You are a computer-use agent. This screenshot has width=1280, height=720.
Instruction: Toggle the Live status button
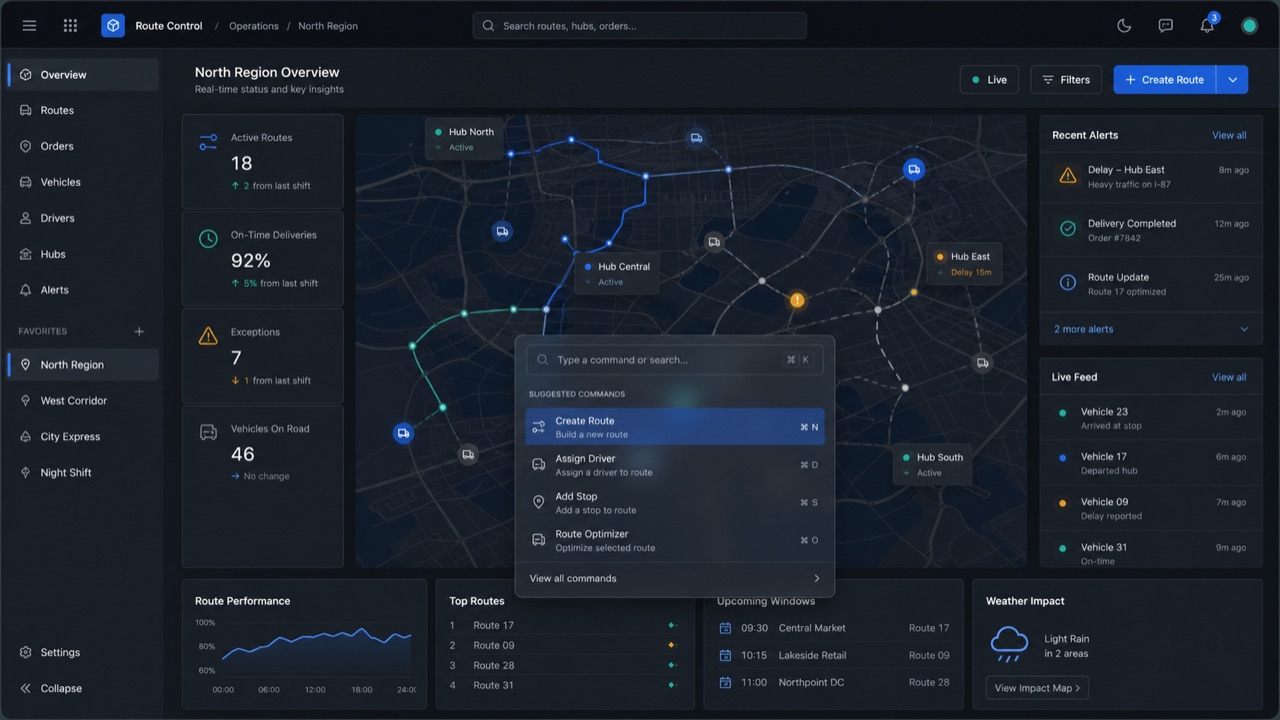coord(989,80)
